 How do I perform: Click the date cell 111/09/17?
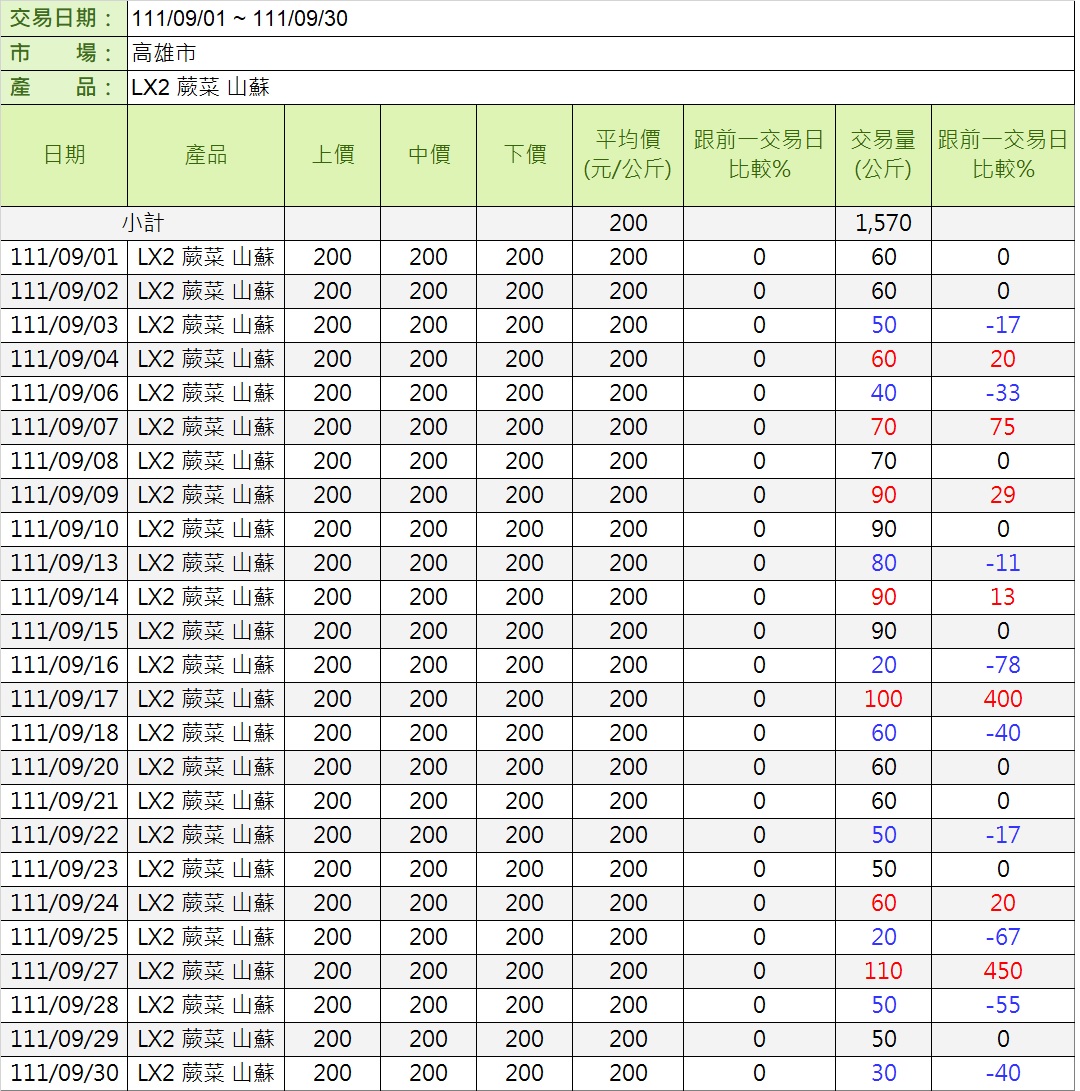pos(64,699)
